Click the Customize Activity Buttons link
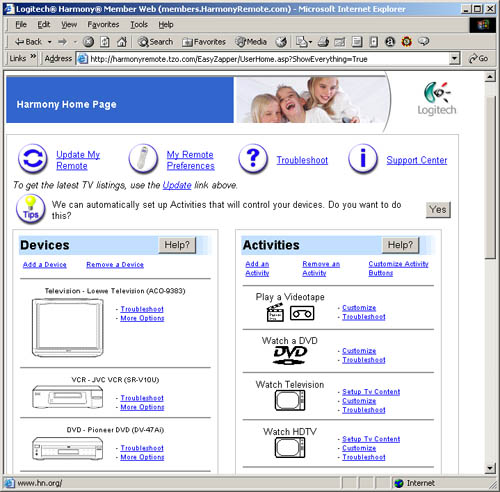This screenshot has height=492, width=500. (x=398, y=268)
